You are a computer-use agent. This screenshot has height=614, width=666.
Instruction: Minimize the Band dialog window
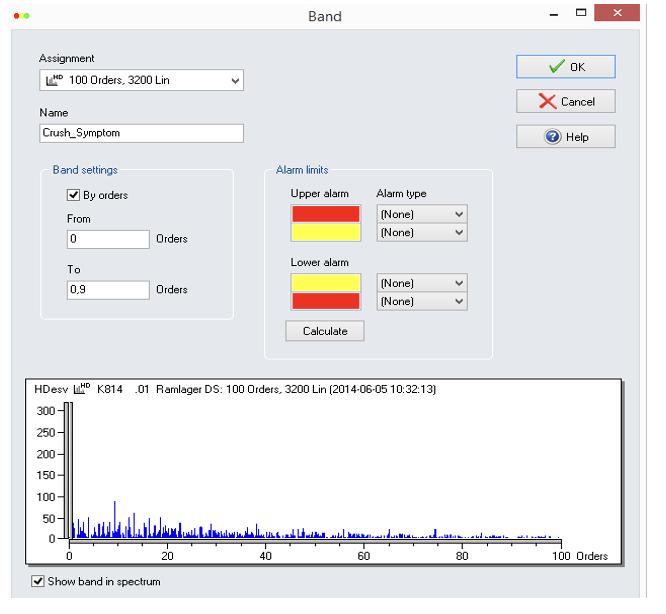553,16
